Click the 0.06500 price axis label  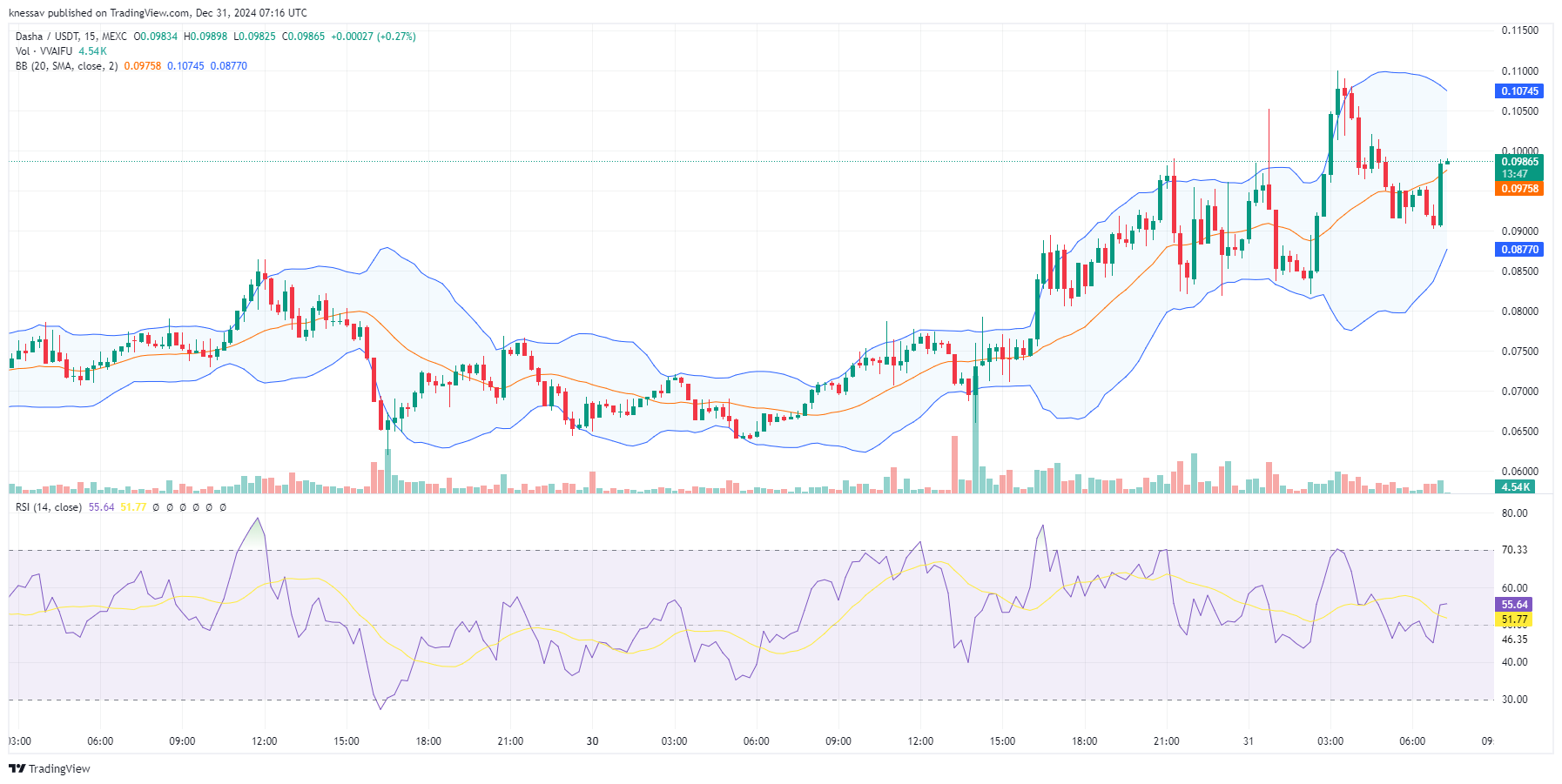click(x=1519, y=432)
